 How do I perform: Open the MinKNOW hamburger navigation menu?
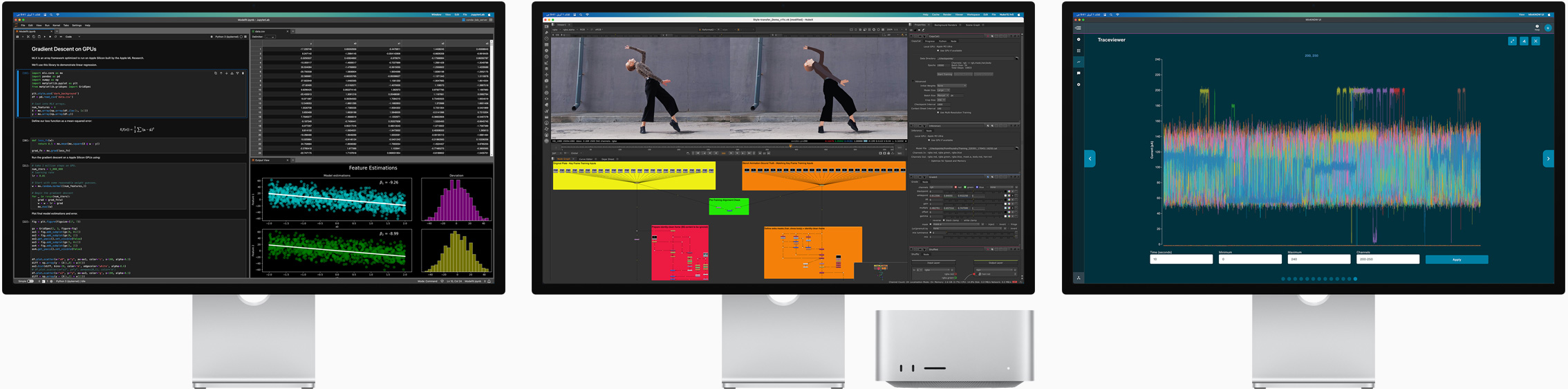click(x=1078, y=28)
